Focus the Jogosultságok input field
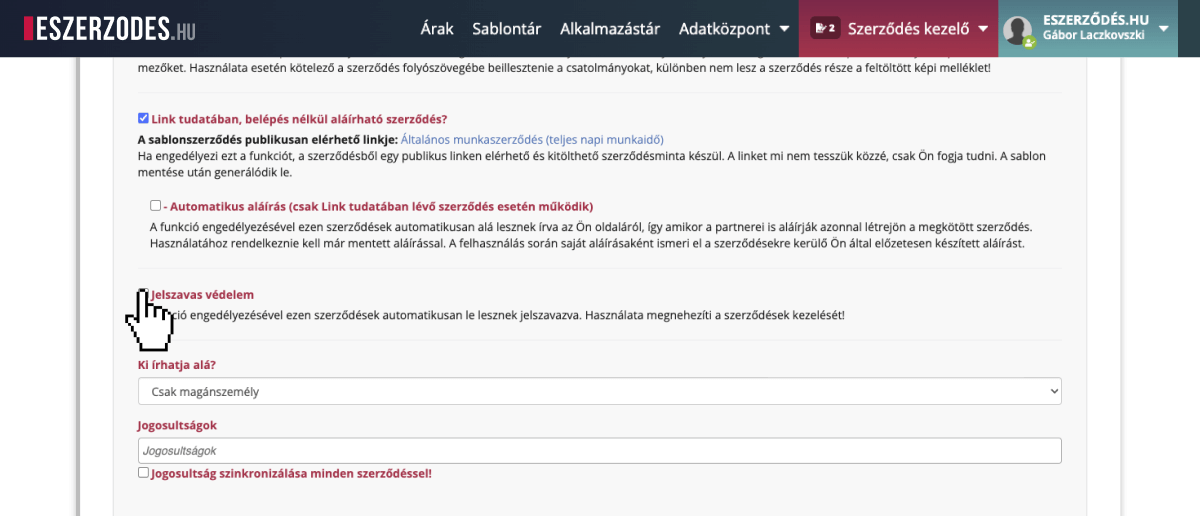 pyautogui.click(x=599, y=451)
